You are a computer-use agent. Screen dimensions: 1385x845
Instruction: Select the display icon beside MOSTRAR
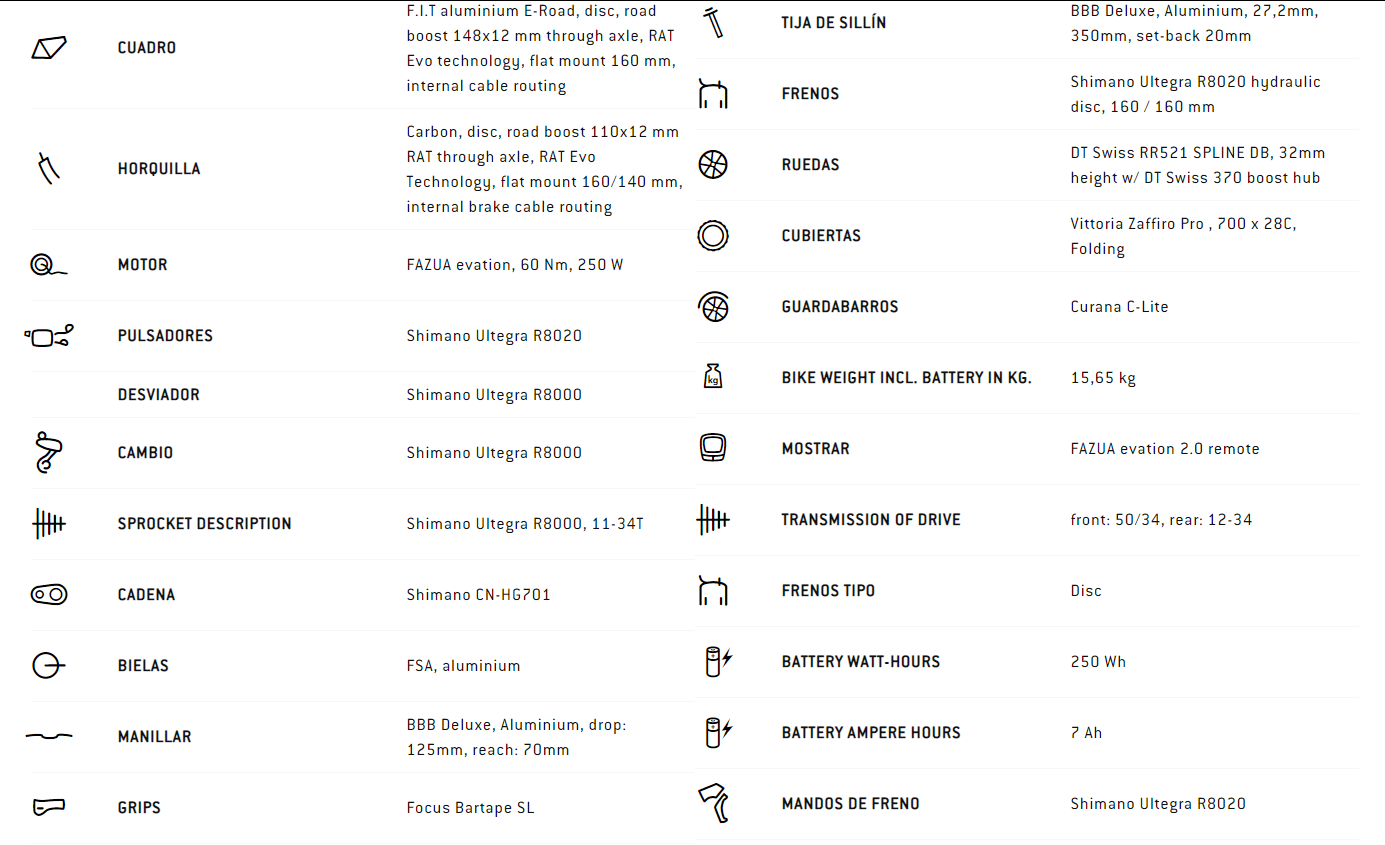point(713,448)
